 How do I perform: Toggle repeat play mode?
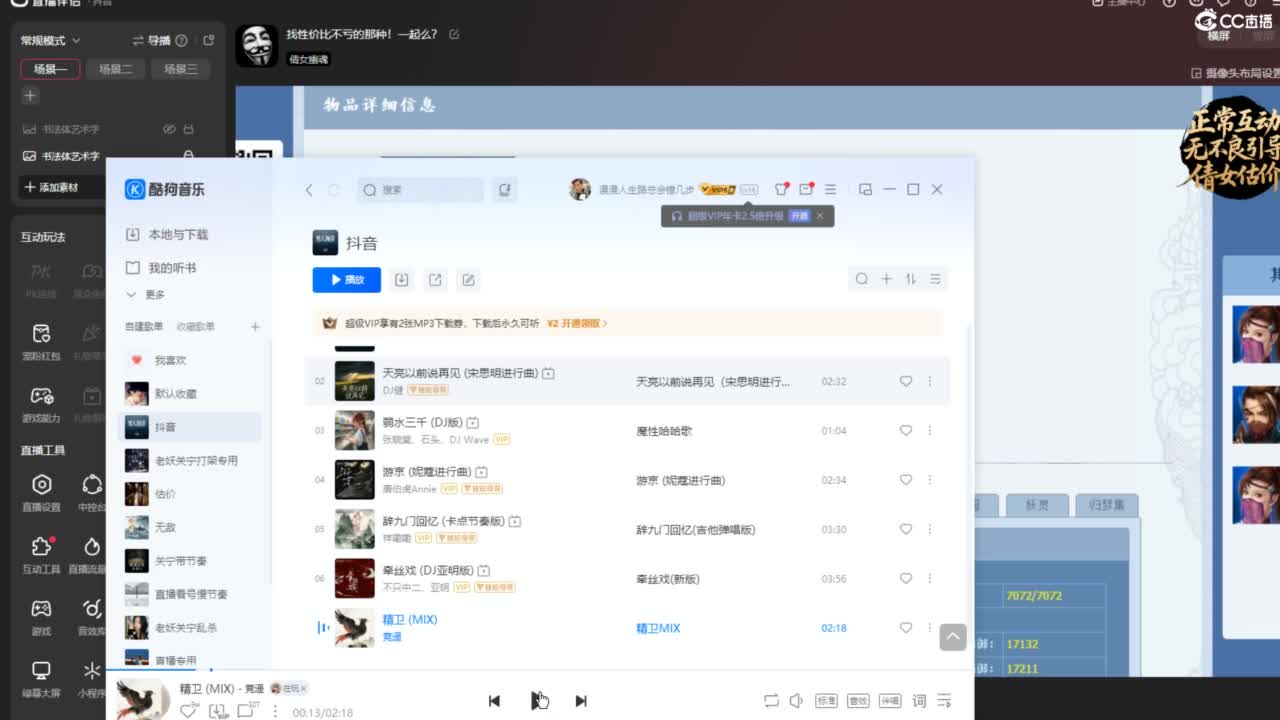pyautogui.click(x=771, y=701)
